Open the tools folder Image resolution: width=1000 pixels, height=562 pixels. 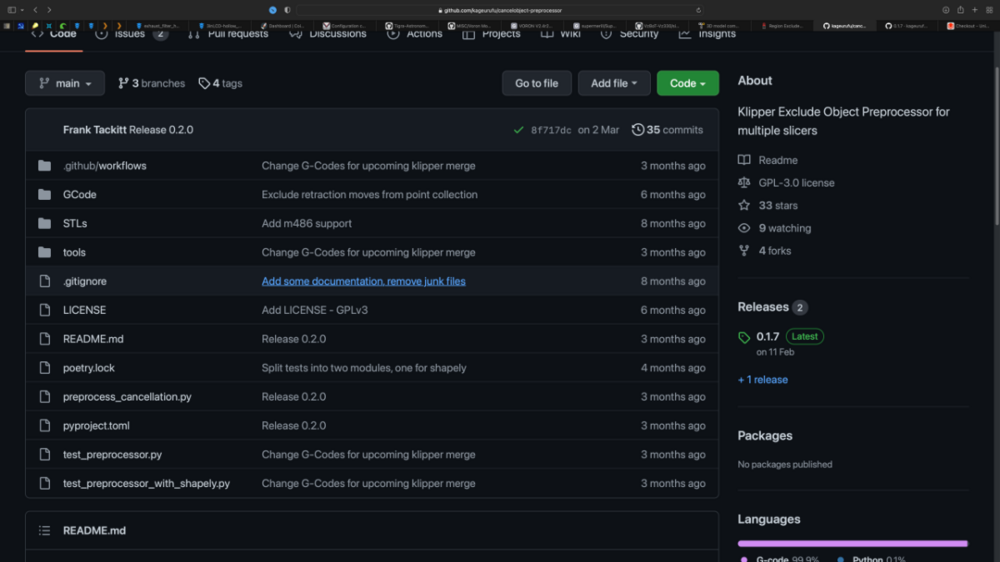[74, 252]
